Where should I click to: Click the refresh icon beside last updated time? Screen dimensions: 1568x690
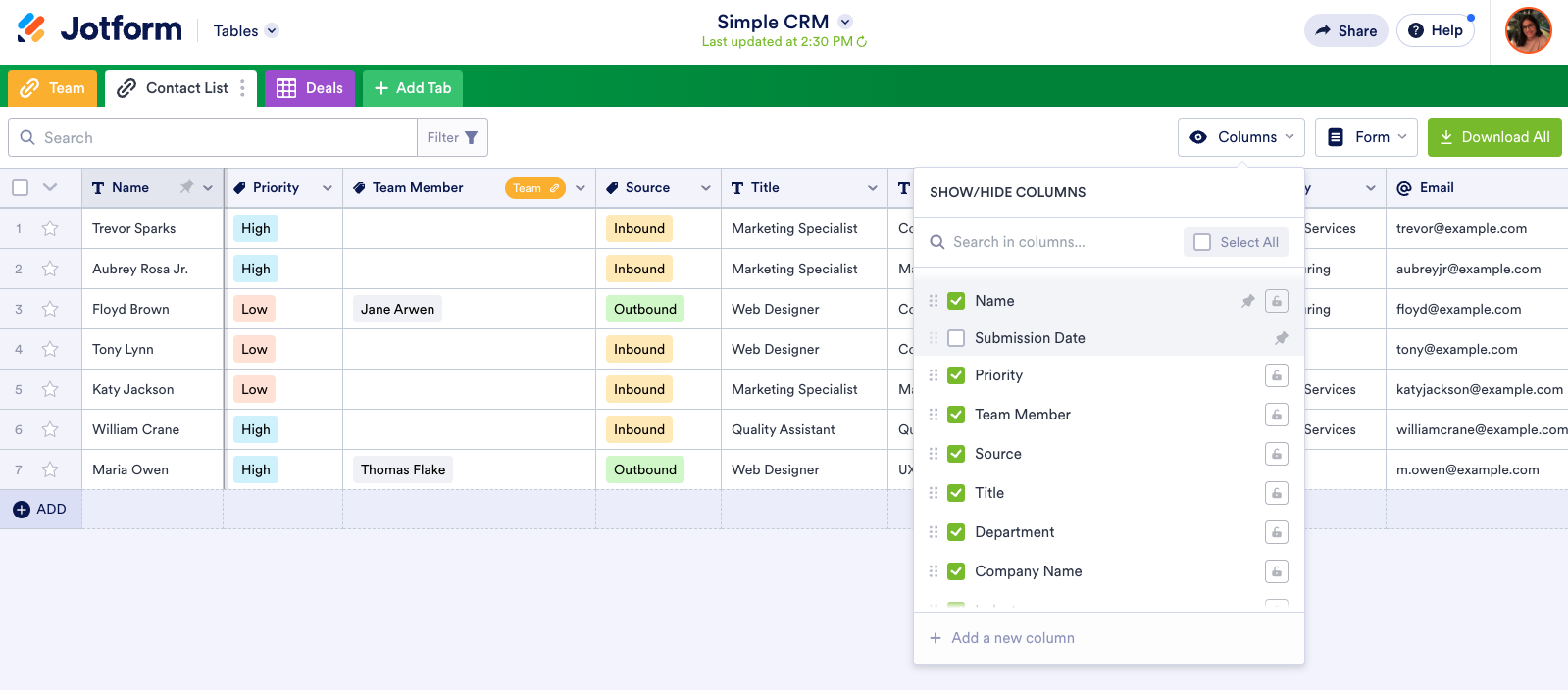click(x=862, y=42)
